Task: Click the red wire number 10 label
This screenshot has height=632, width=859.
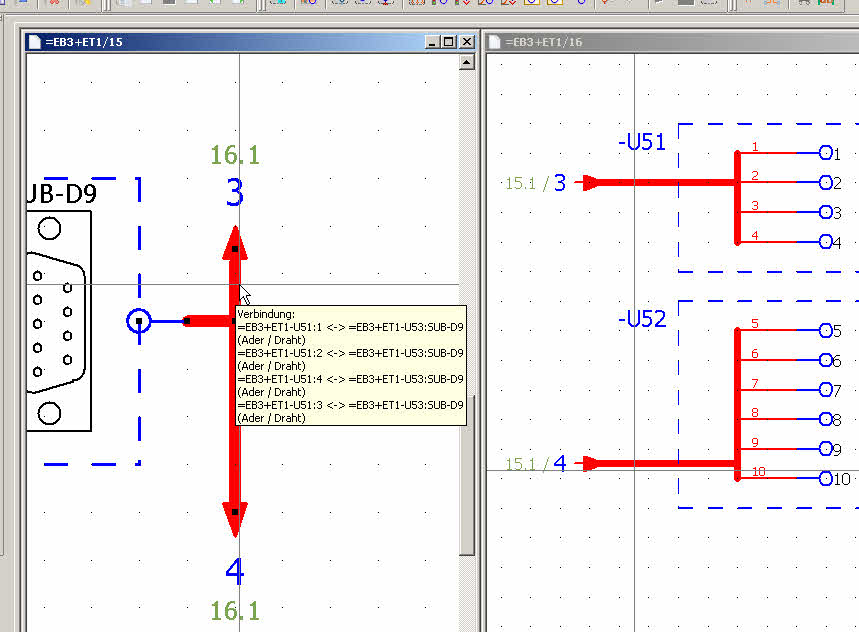Action: (759, 472)
